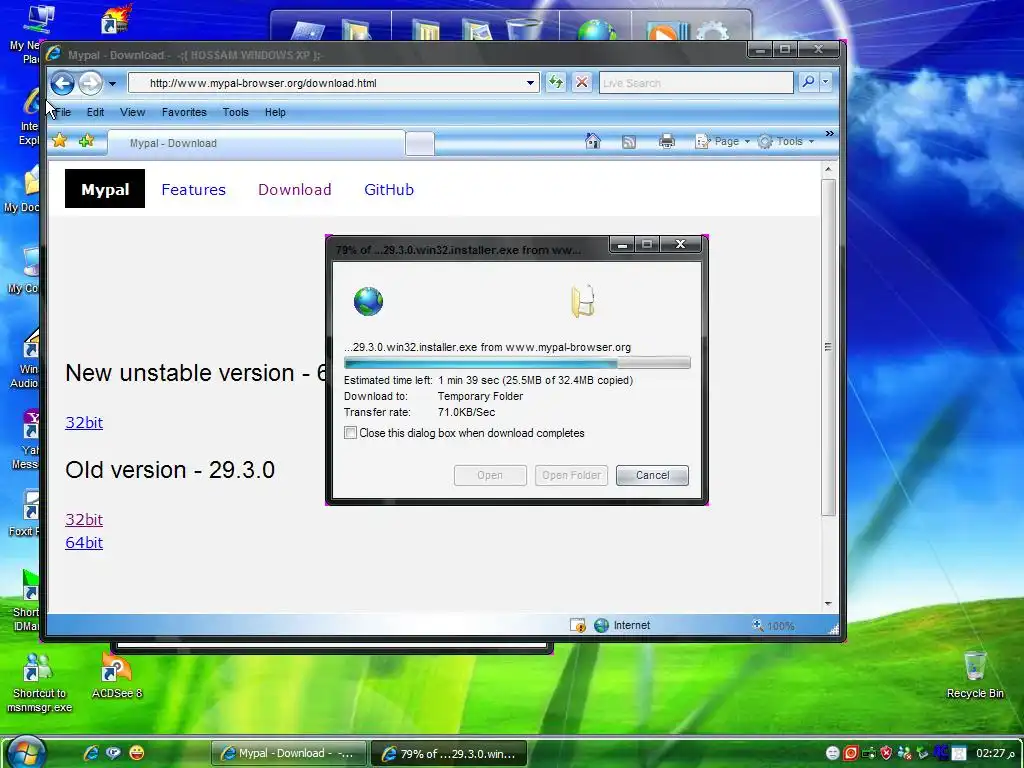Click 32bit link under Old version 29.3.0
The image size is (1024, 768).
(x=84, y=520)
